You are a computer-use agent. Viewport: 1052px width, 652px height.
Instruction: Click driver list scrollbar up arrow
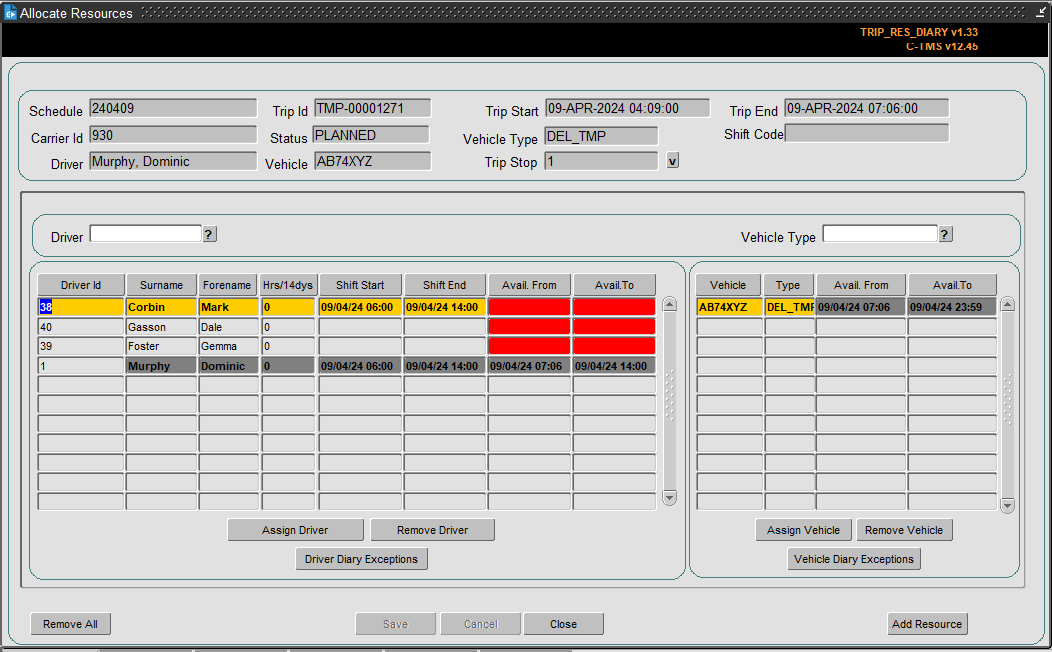pyautogui.click(x=669, y=304)
